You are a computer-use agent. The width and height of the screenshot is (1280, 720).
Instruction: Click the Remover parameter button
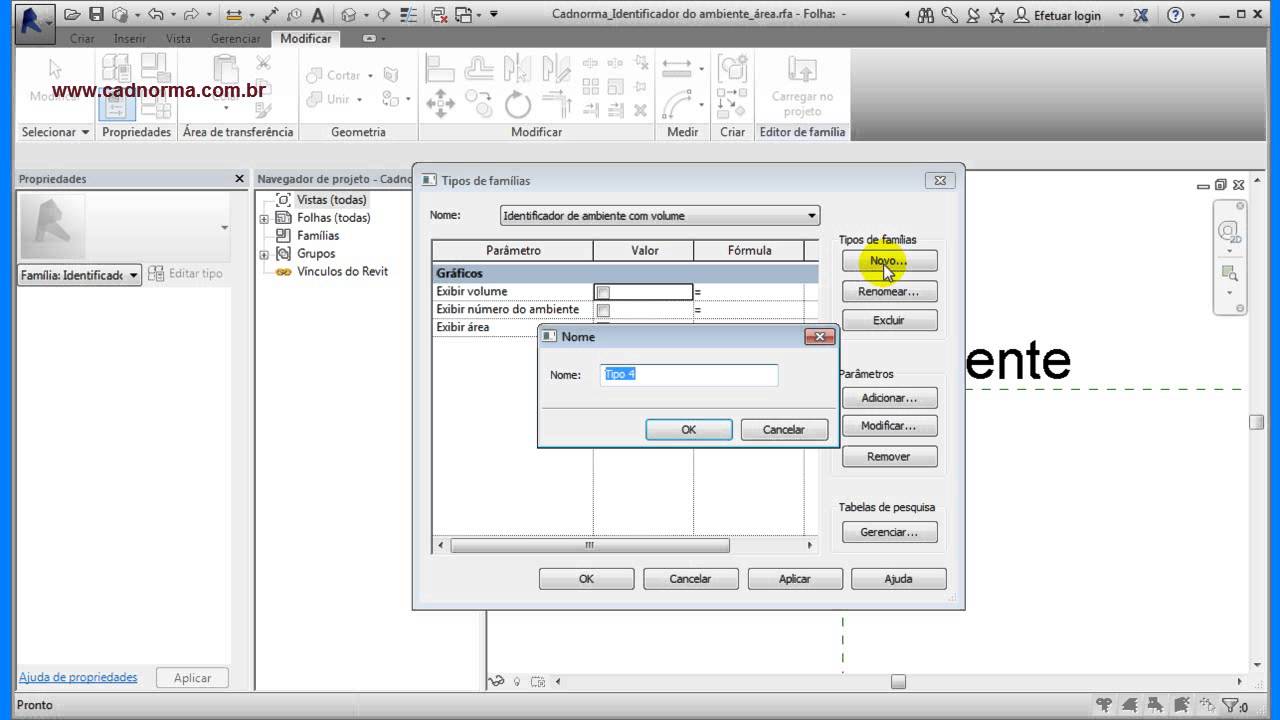[889, 456]
